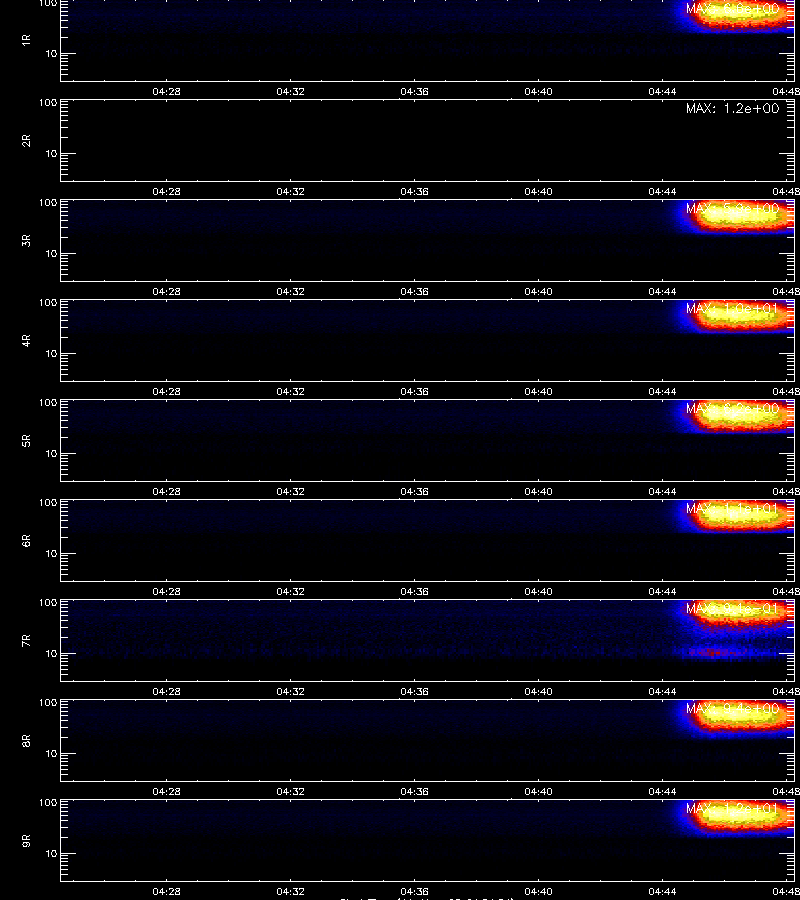800x900 pixels.
Task: Click the 04:32 tick label under the 2R panel
Action: (x=290, y=192)
